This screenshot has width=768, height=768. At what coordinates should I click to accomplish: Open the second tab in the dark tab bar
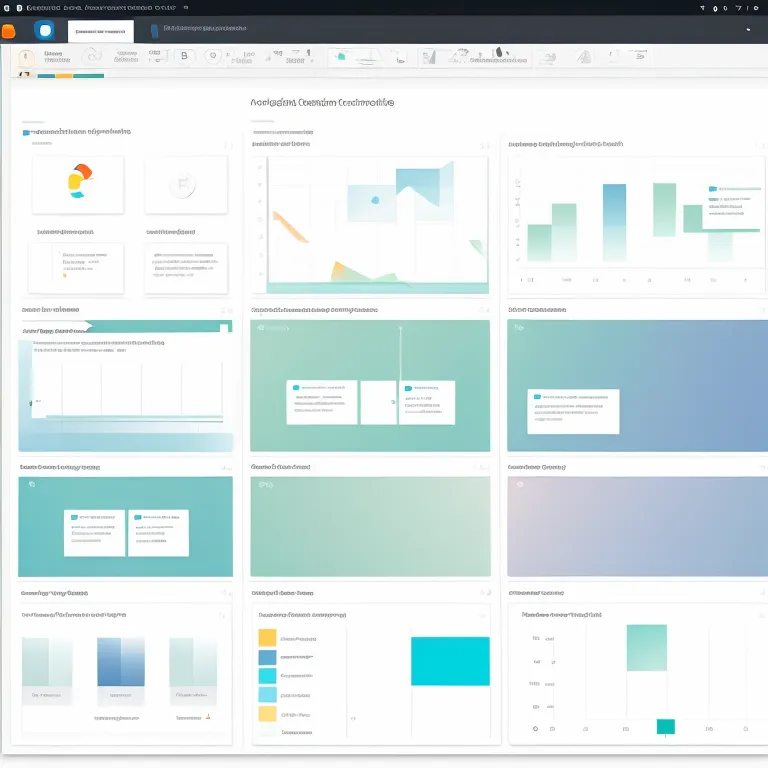coord(200,30)
